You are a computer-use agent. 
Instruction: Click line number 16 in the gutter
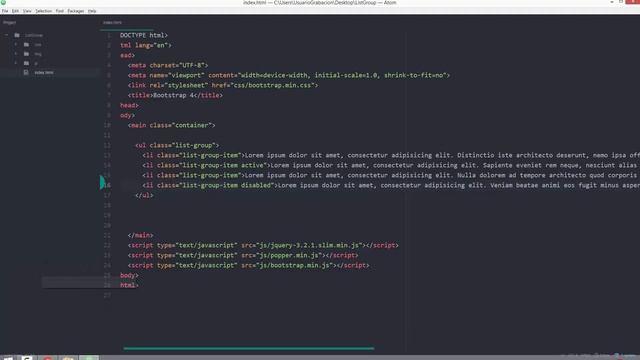click(107, 185)
